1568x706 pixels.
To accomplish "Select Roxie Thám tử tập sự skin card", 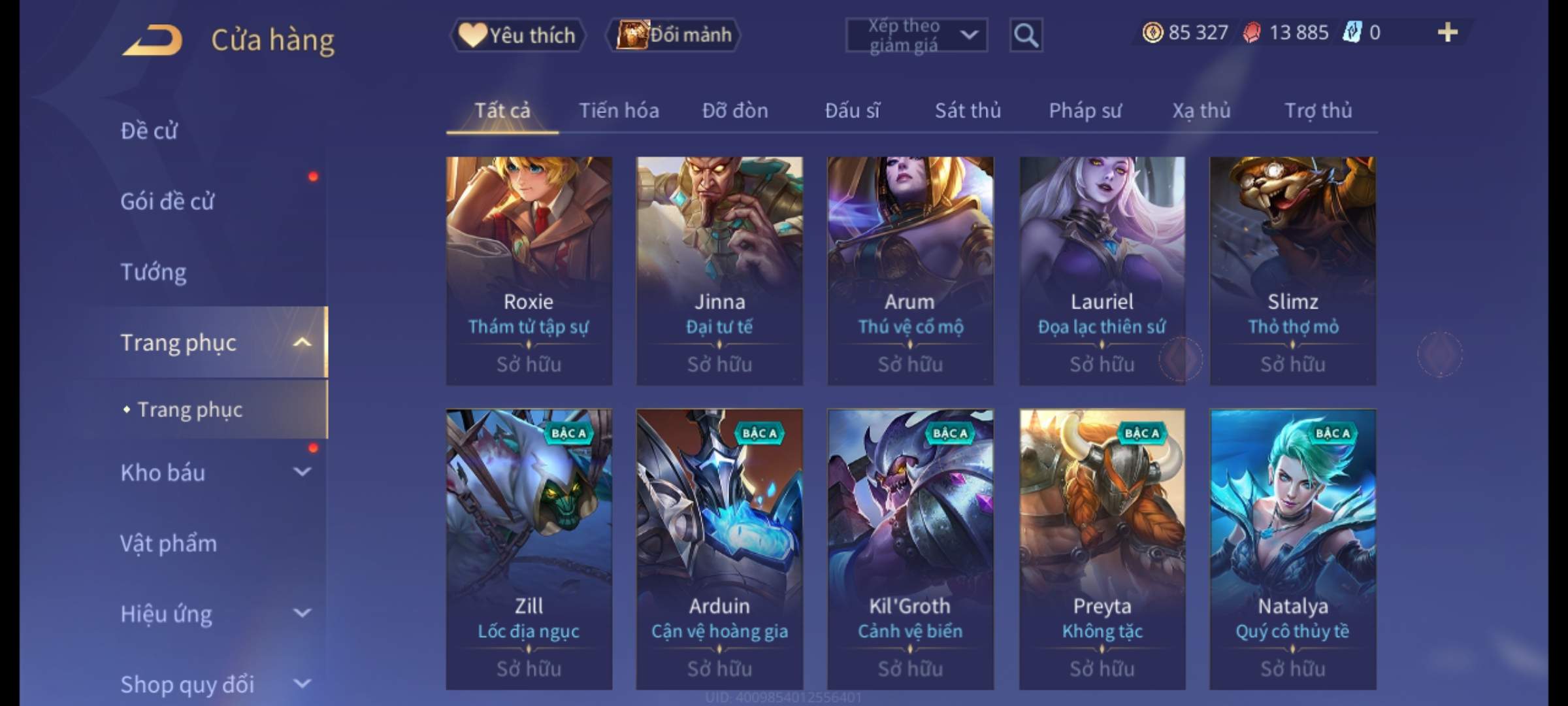I will 529,271.
